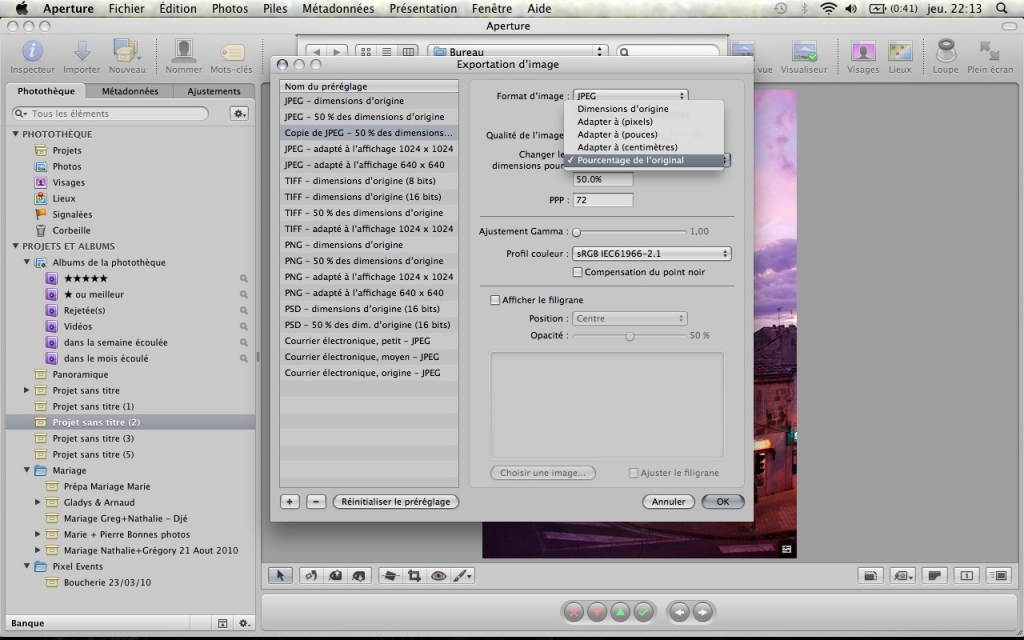1024x640 pixels.
Task: Open Spotlight search in menu bar
Action: [1001, 8]
